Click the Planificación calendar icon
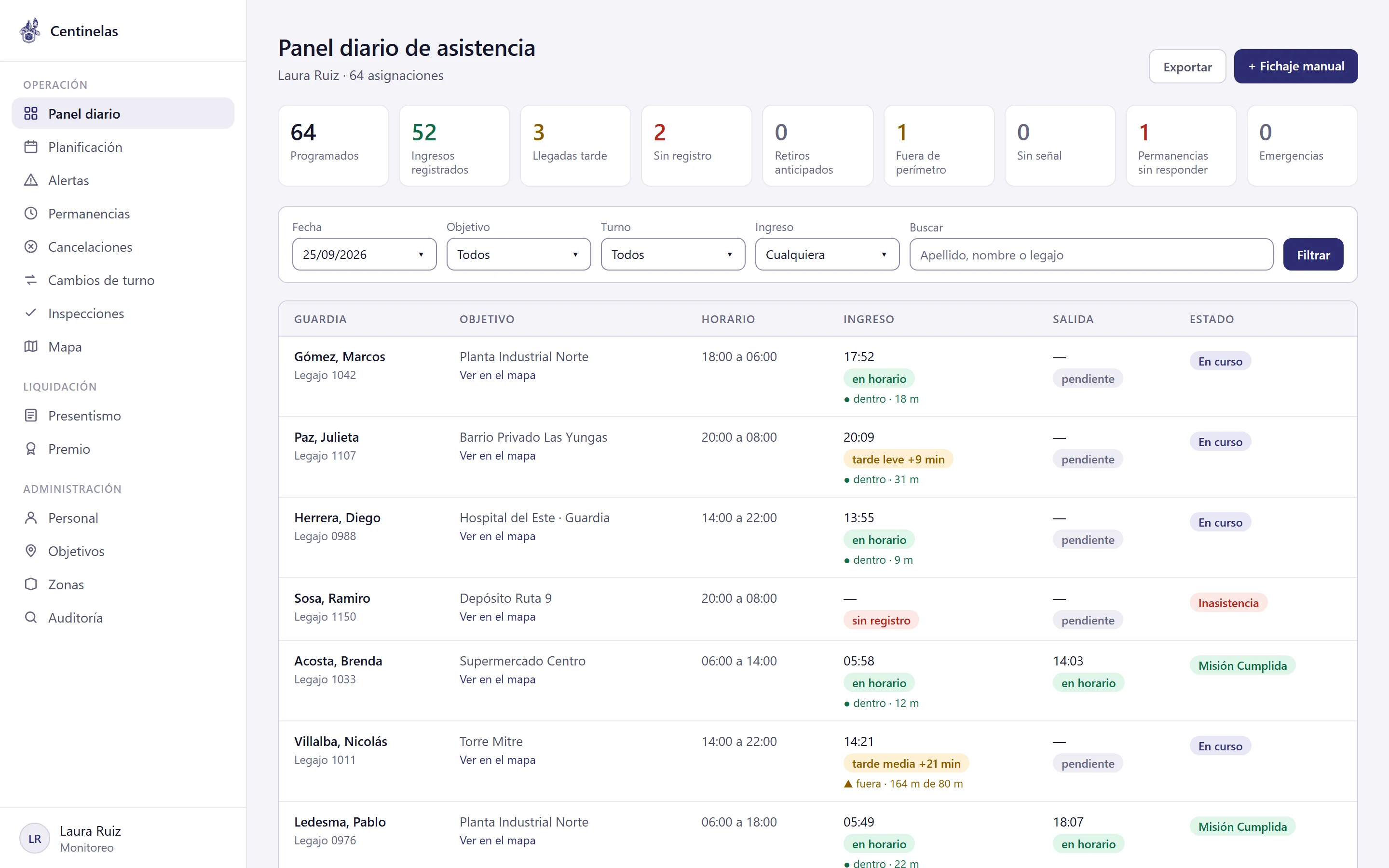Viewport: 1389px width, 868px height. point(31,147)
